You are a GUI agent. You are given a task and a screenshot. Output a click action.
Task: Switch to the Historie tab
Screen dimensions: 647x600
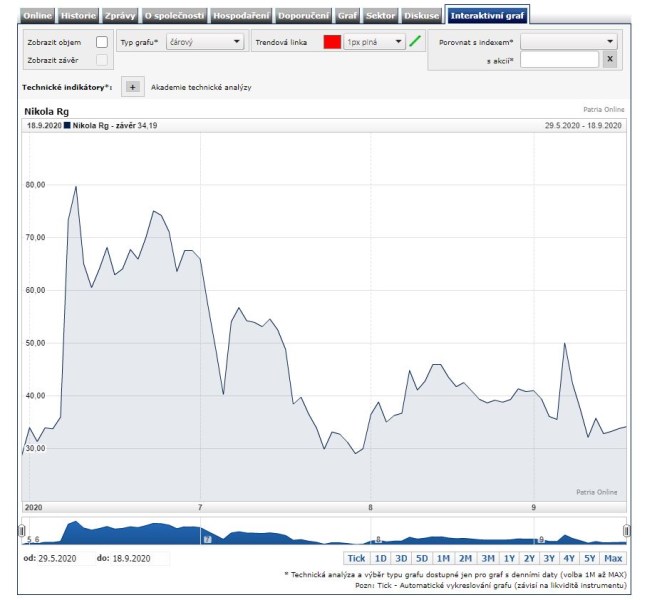point(78,16)
